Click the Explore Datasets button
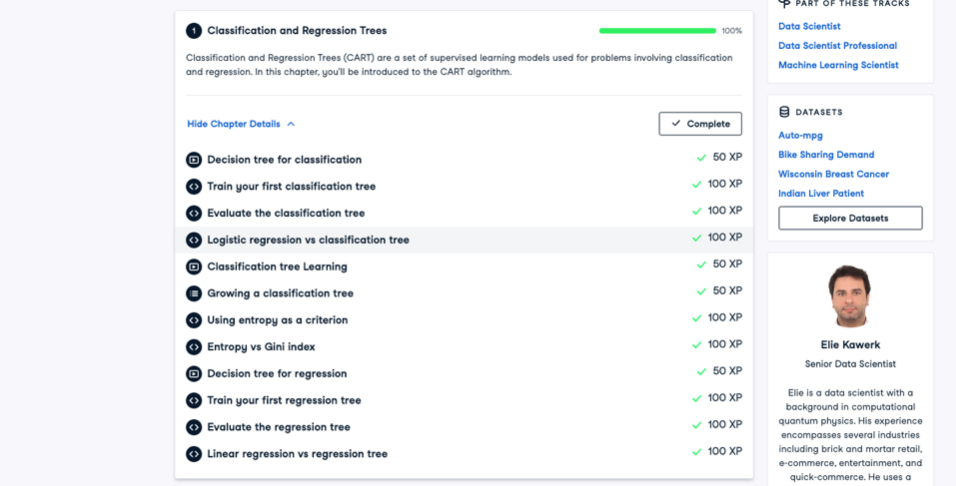The image size is (956, 486). click(x=850, y=218)
